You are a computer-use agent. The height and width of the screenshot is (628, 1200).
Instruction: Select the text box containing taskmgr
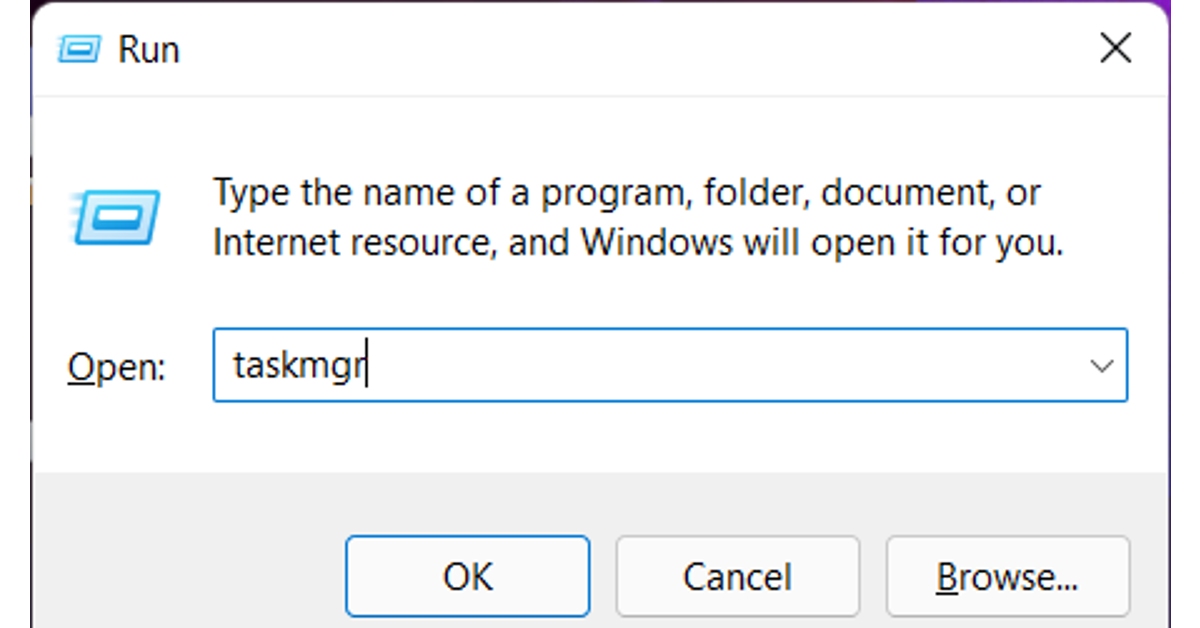tap(600, 364)
